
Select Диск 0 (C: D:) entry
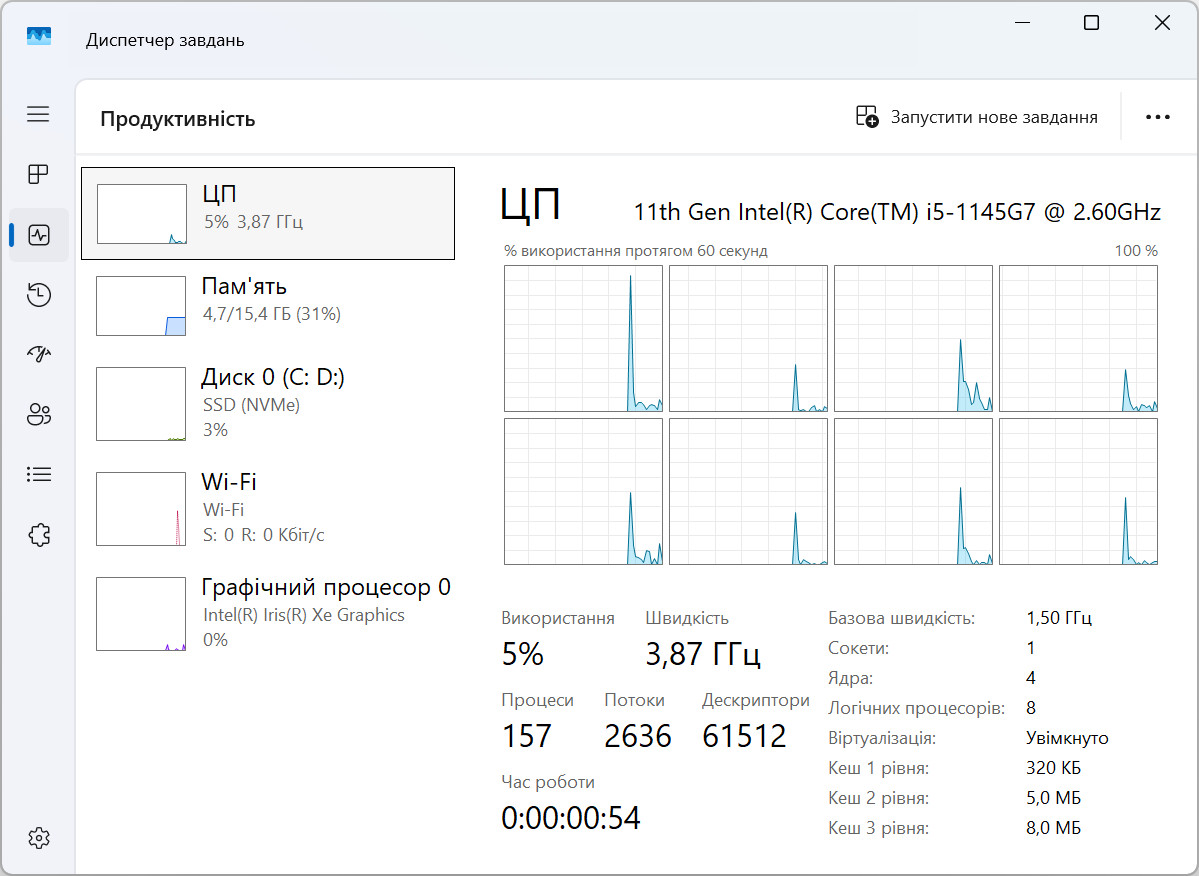(267, 403)
